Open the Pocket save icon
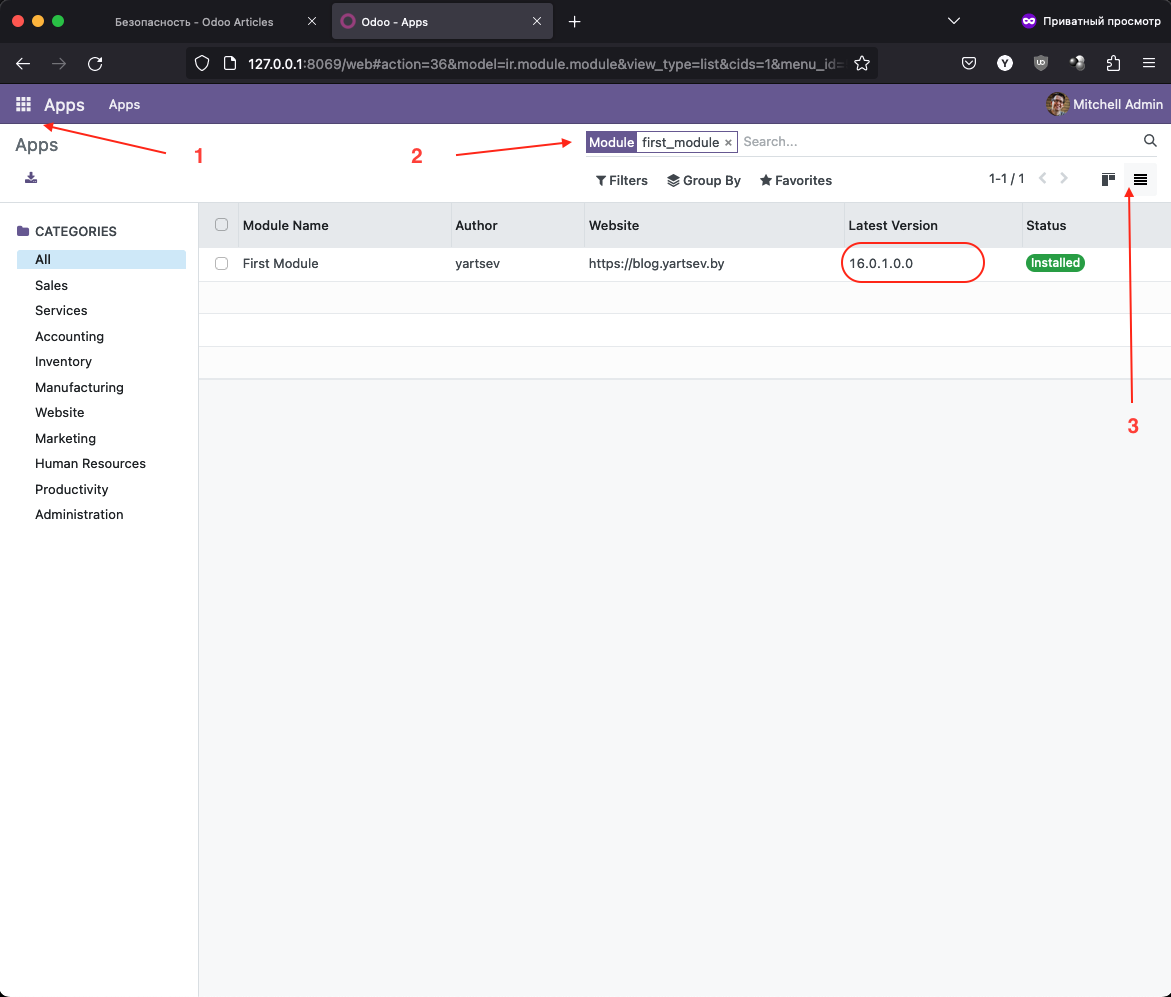Screen dimensions: 1171x997 (x=969, y=63)
